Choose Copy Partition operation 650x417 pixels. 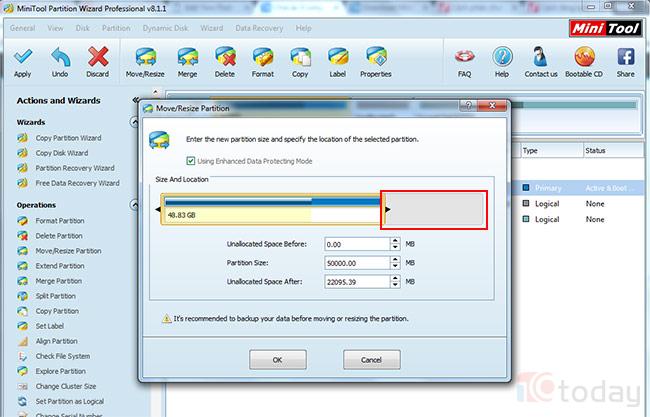(57, 311)
